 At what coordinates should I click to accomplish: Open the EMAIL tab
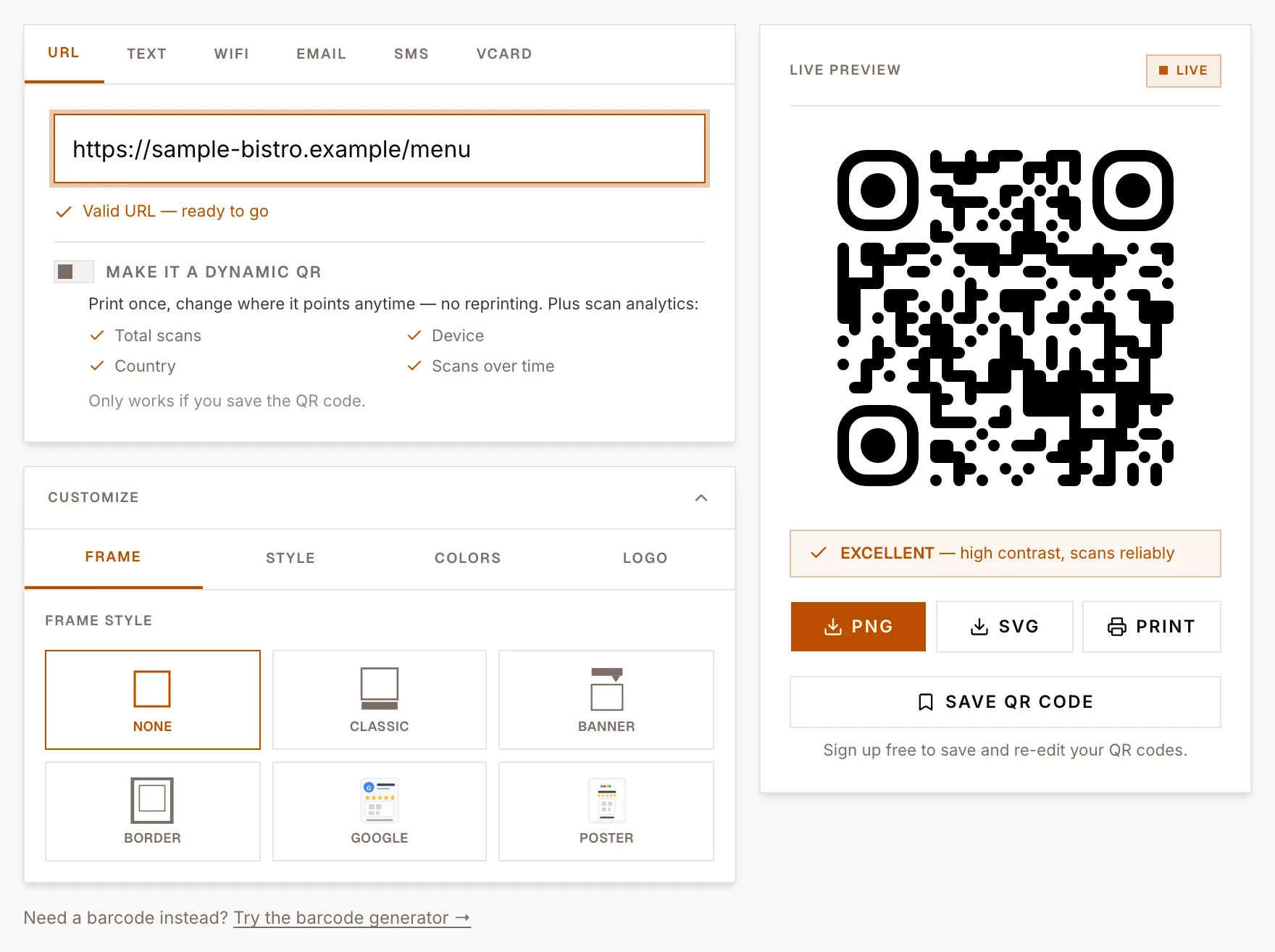tap(322, 54)
